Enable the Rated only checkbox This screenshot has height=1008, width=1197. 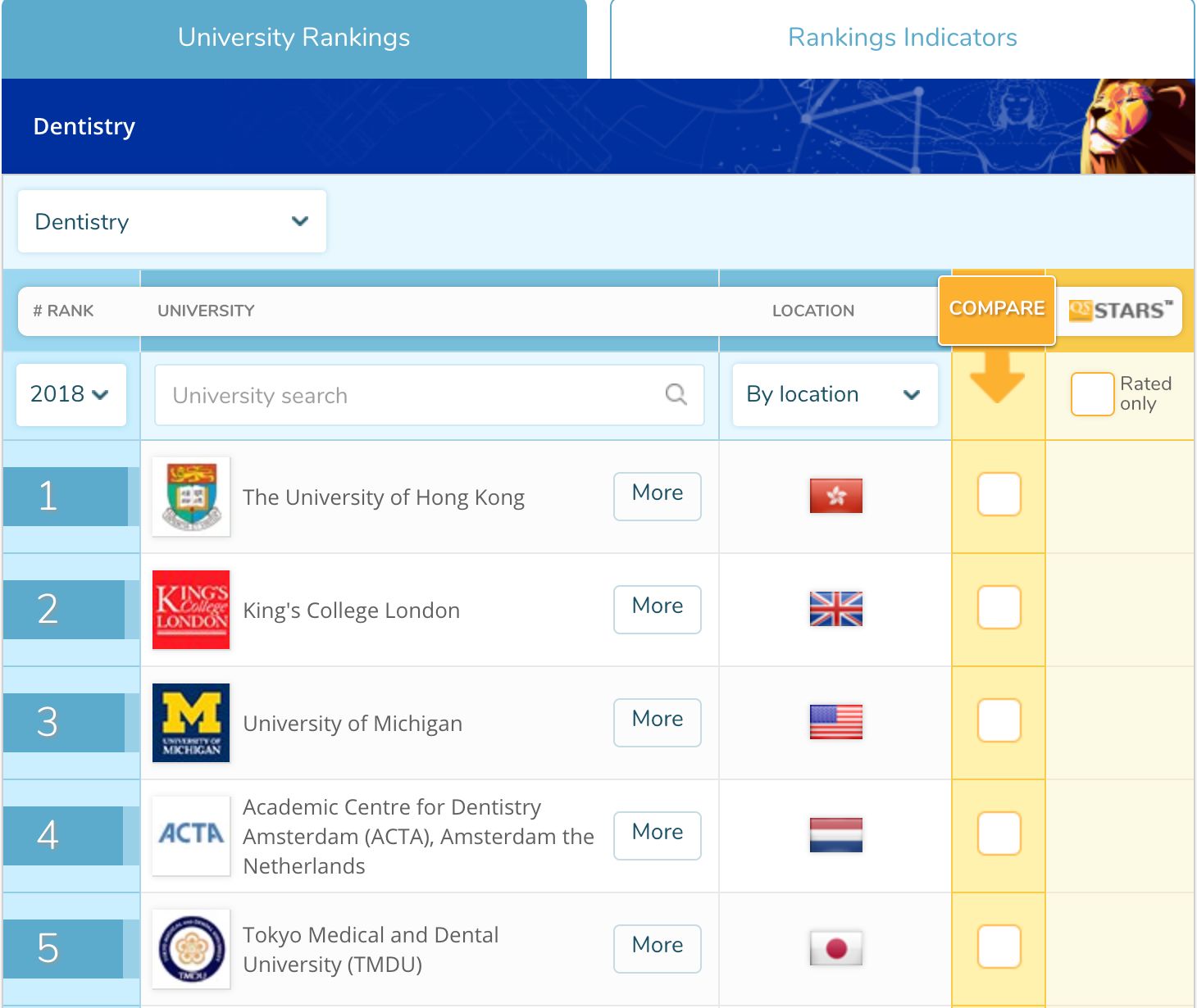(1092, 394)
